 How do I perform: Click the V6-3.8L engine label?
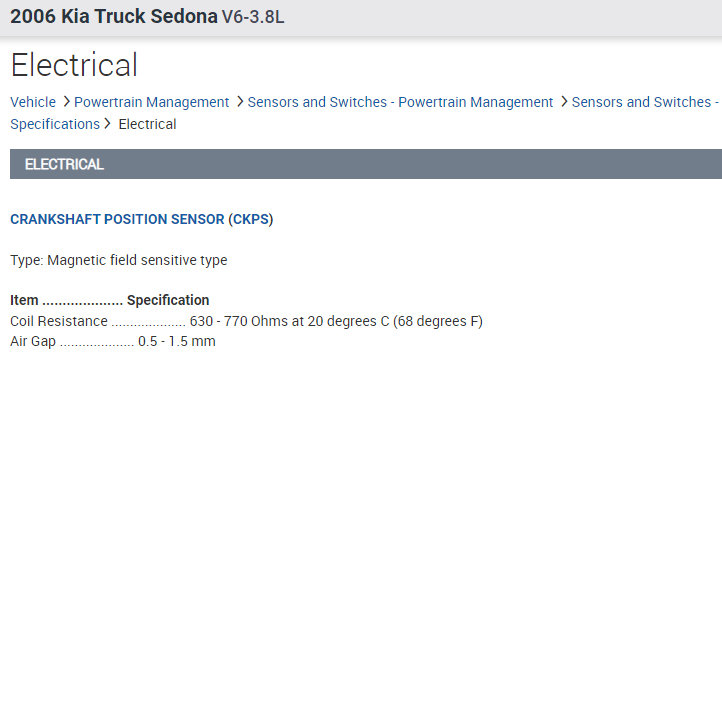(x=253, y=17)
